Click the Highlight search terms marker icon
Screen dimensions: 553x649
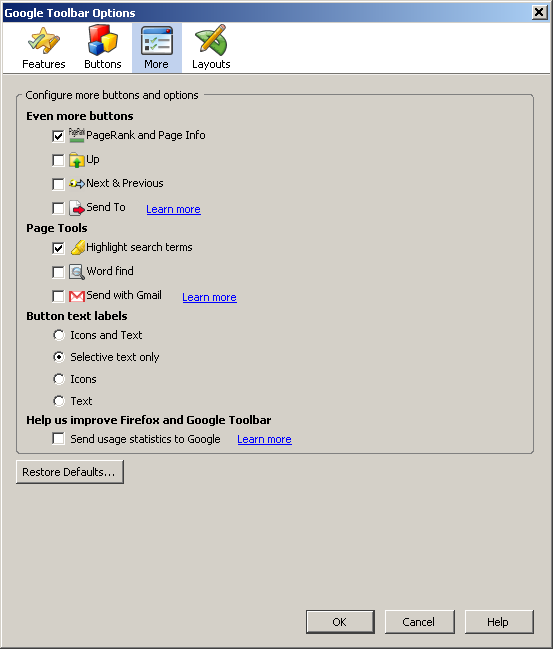77,248
